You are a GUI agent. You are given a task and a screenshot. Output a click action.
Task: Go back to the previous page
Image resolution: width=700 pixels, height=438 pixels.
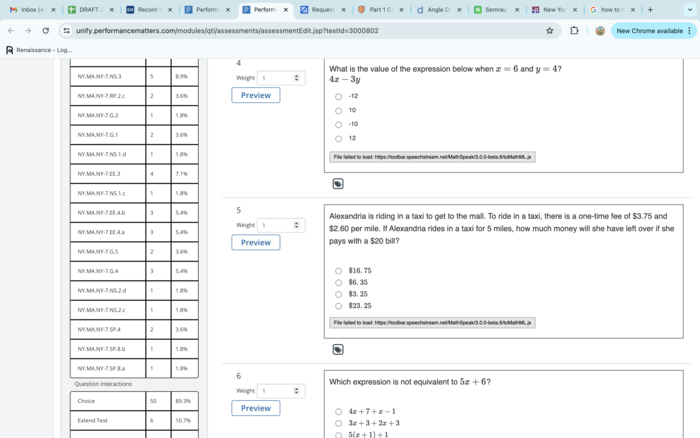pos(11,31)
